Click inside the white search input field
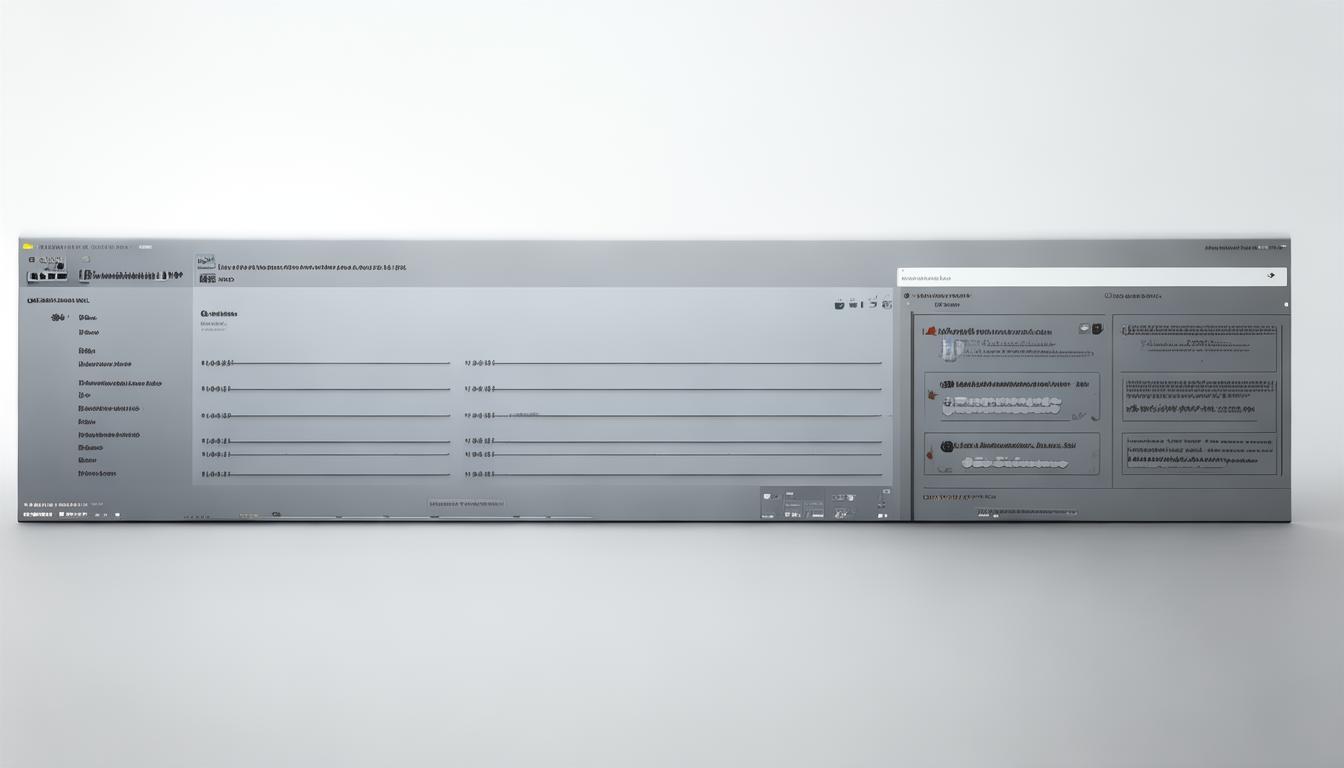This screenshot has width=1344, height=768. (1070, 277)
